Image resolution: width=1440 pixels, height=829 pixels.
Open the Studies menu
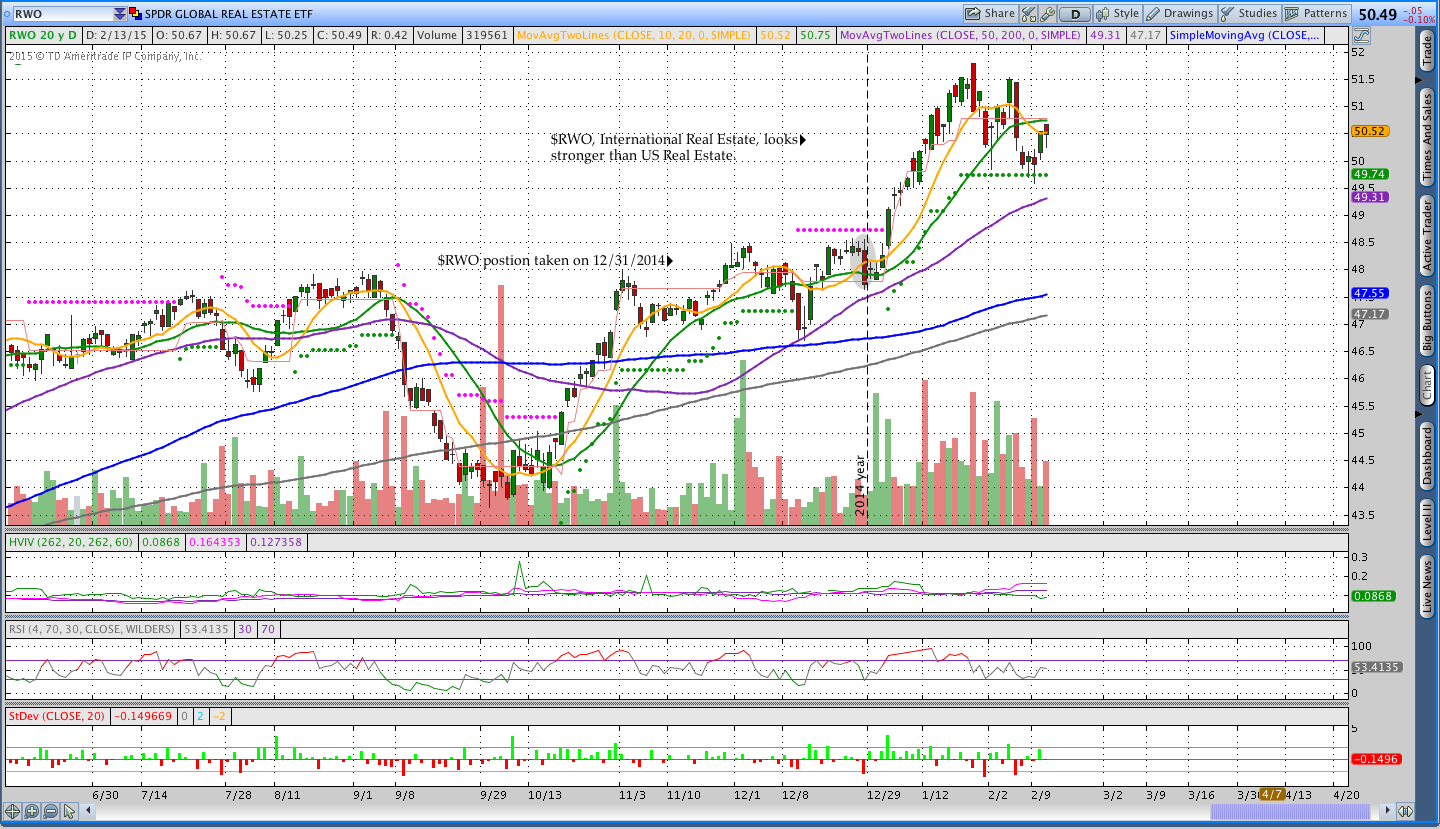(x=1249, y=14)
